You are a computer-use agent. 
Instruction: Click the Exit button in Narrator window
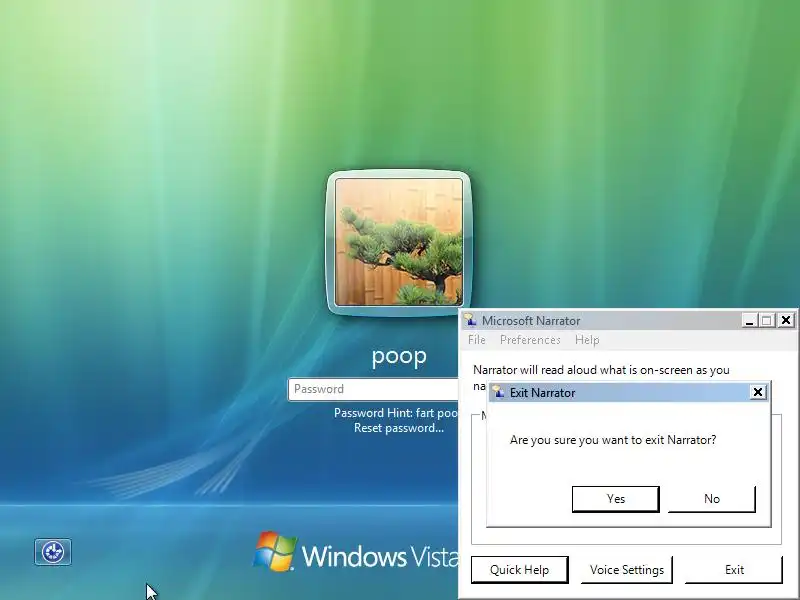coord(734,570)
